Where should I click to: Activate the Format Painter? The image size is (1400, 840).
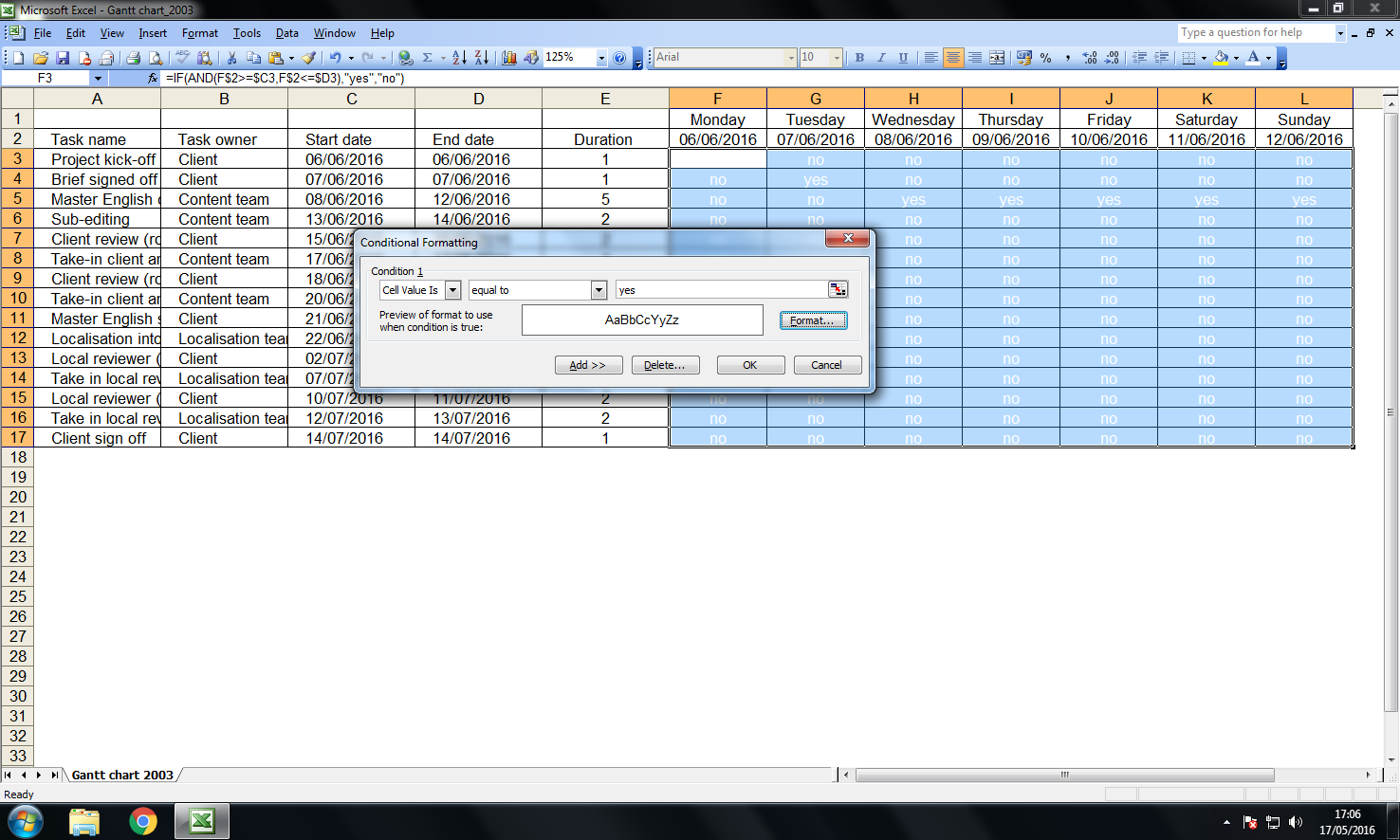308,57
